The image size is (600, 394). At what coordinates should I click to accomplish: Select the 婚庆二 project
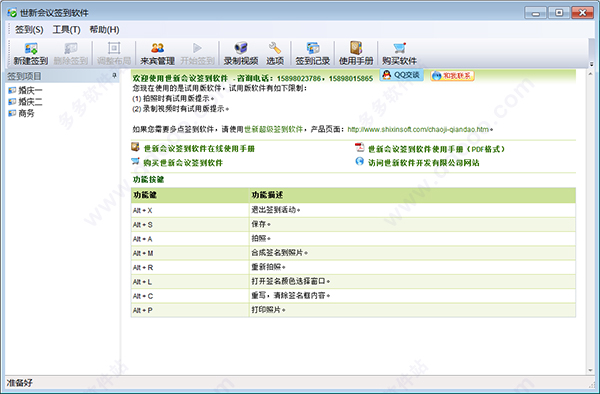25,102
